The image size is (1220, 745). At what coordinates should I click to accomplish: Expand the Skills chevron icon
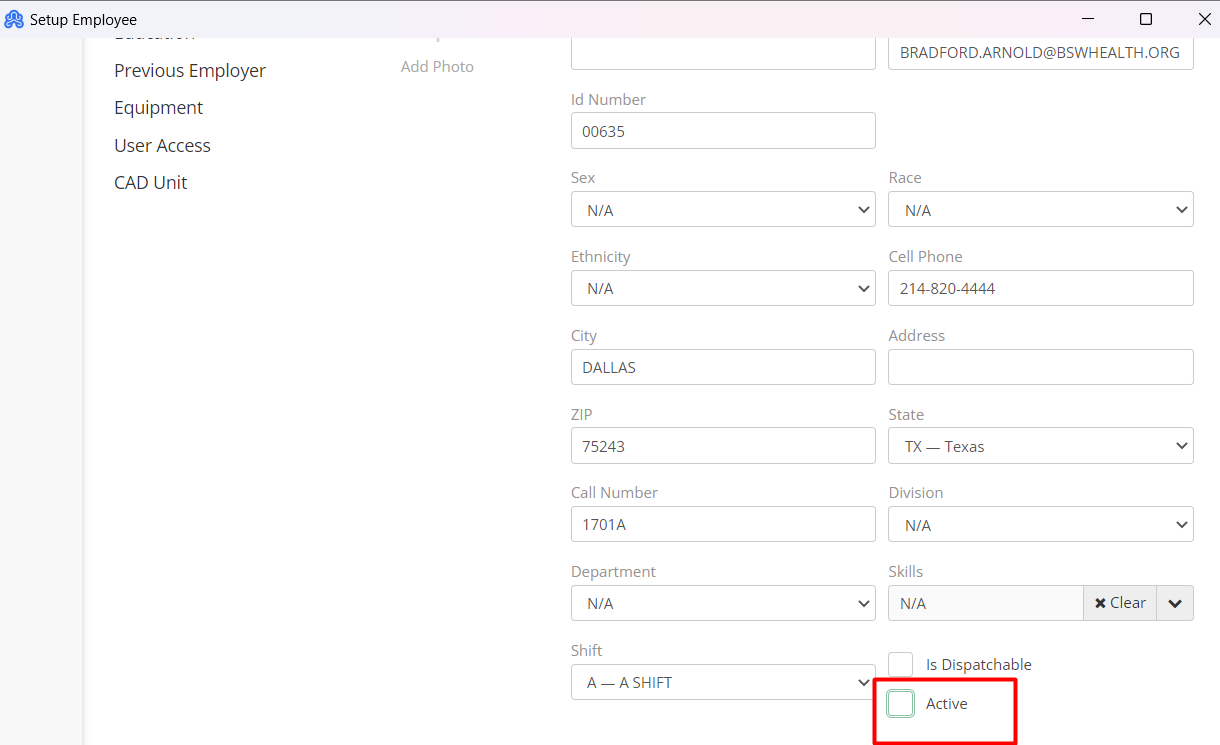tap(1175, 602)
